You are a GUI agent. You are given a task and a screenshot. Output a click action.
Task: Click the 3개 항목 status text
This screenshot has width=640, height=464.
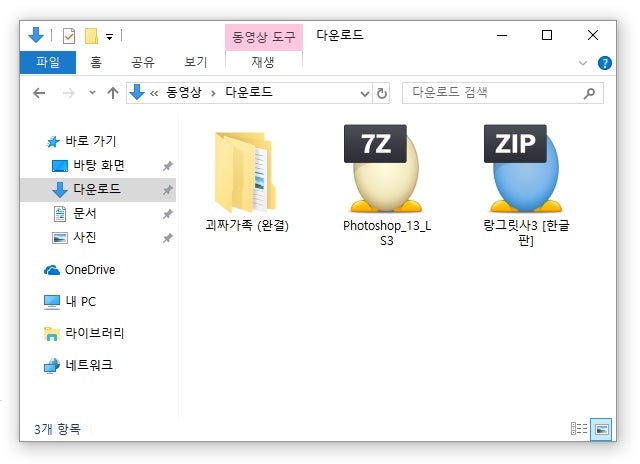point(57,429)
